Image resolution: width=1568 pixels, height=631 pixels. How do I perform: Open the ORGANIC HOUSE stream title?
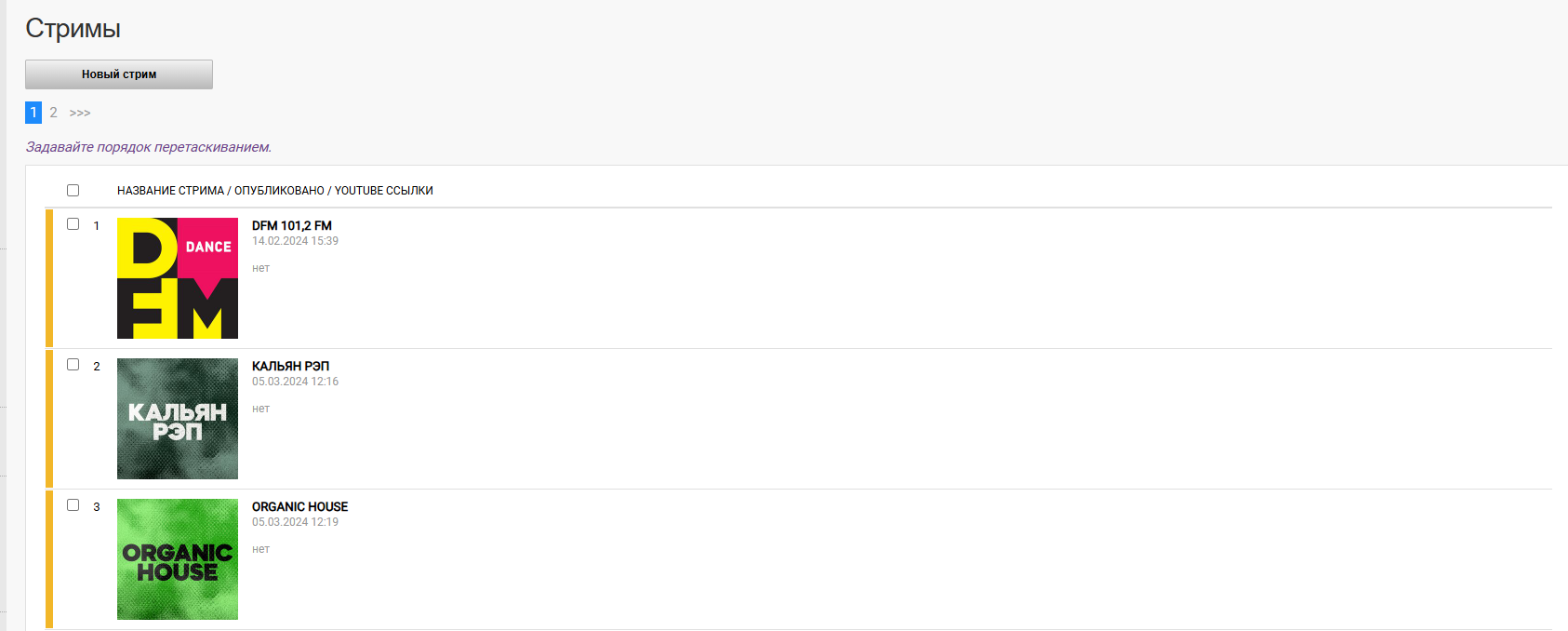(x=299, y=506)
